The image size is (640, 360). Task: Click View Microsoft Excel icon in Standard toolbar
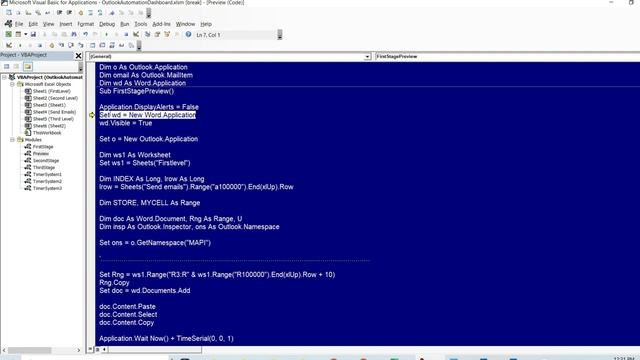8,35
